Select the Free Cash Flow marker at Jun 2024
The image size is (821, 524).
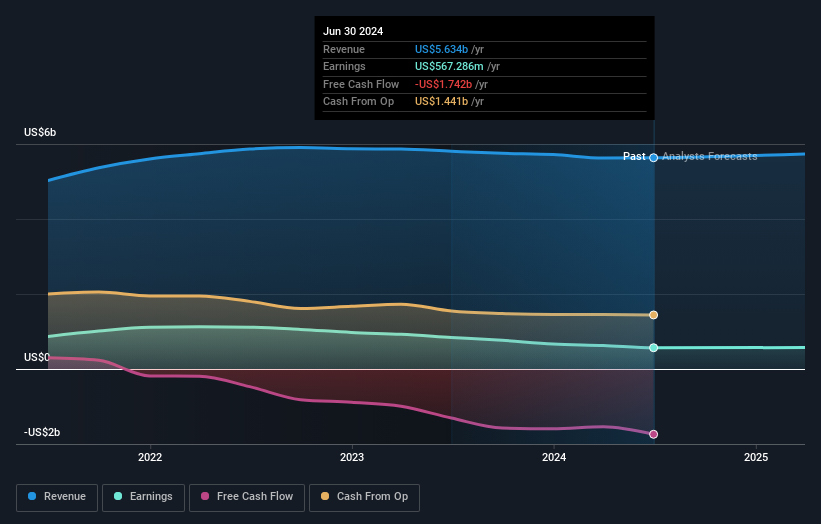coord(653,434)
